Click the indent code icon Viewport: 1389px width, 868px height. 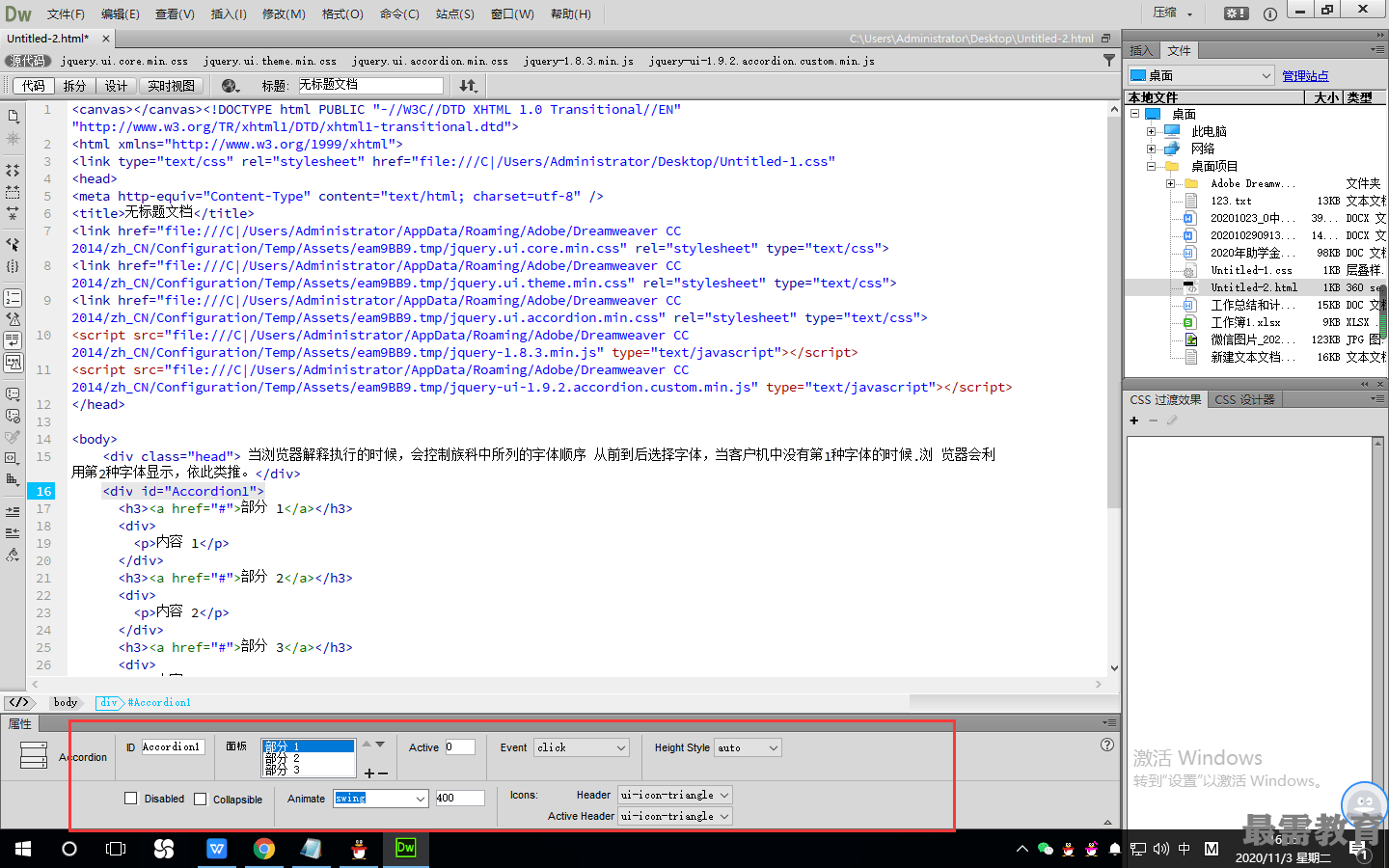13,511
